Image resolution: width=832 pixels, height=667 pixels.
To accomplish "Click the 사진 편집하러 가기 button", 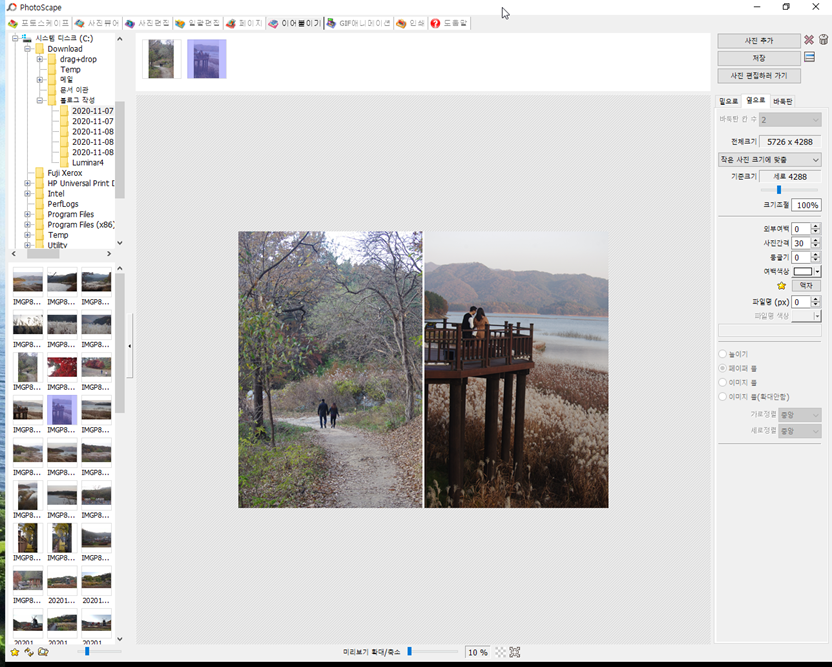I will [759, 76].
